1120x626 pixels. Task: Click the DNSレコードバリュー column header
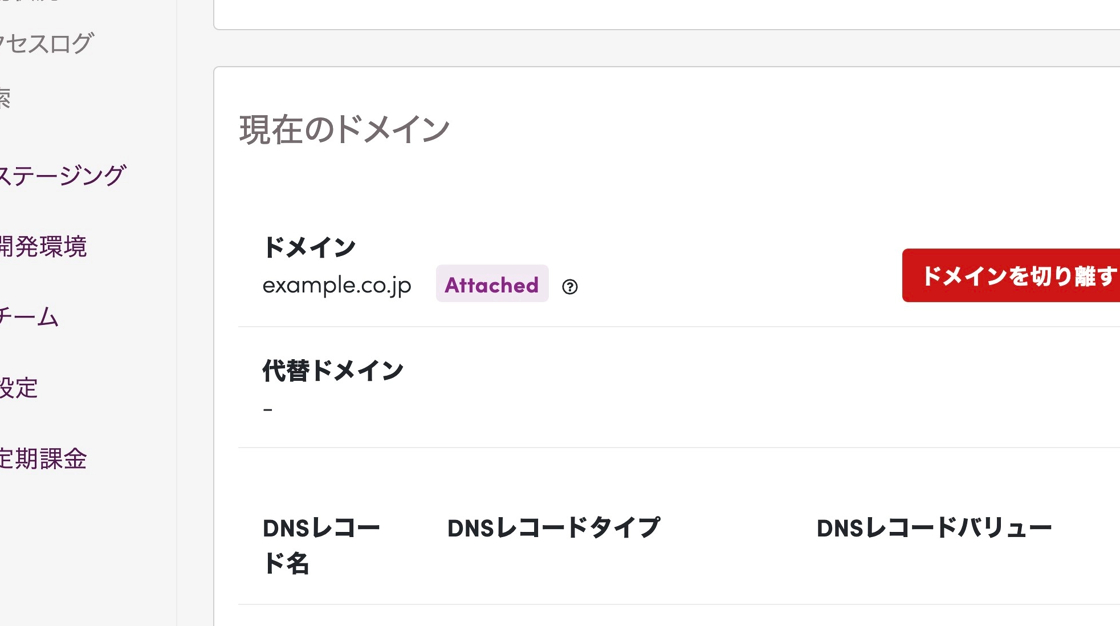coord(934,528)
